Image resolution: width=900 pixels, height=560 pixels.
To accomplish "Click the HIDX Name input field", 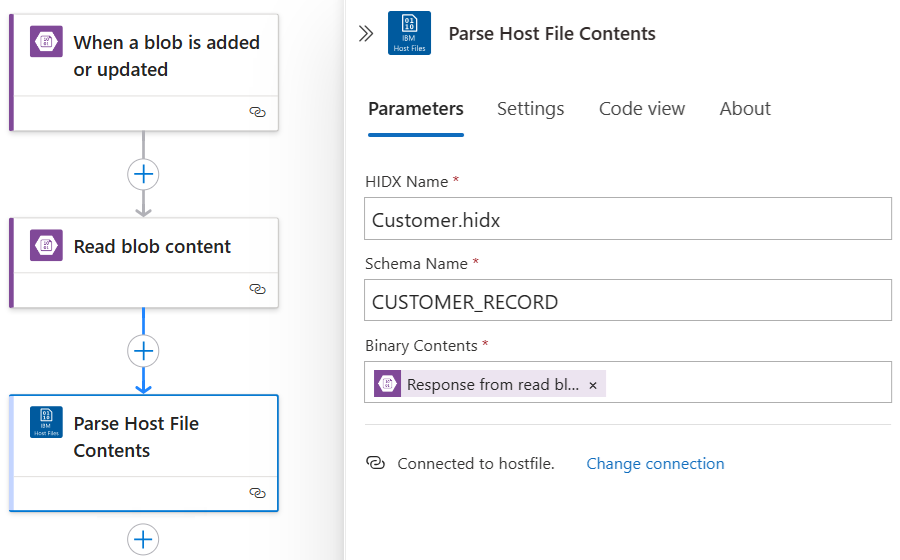I will (x=627, y=219).
